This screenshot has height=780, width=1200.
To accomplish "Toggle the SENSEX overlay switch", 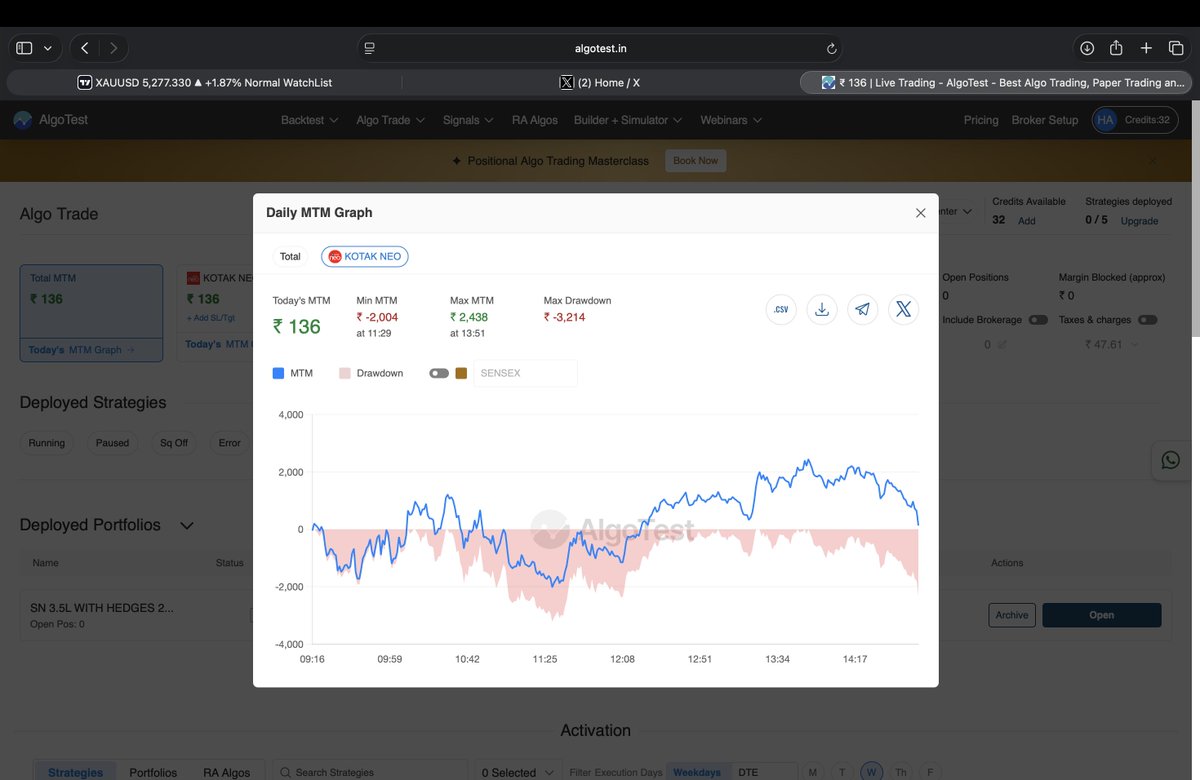I will pos(439,373).
